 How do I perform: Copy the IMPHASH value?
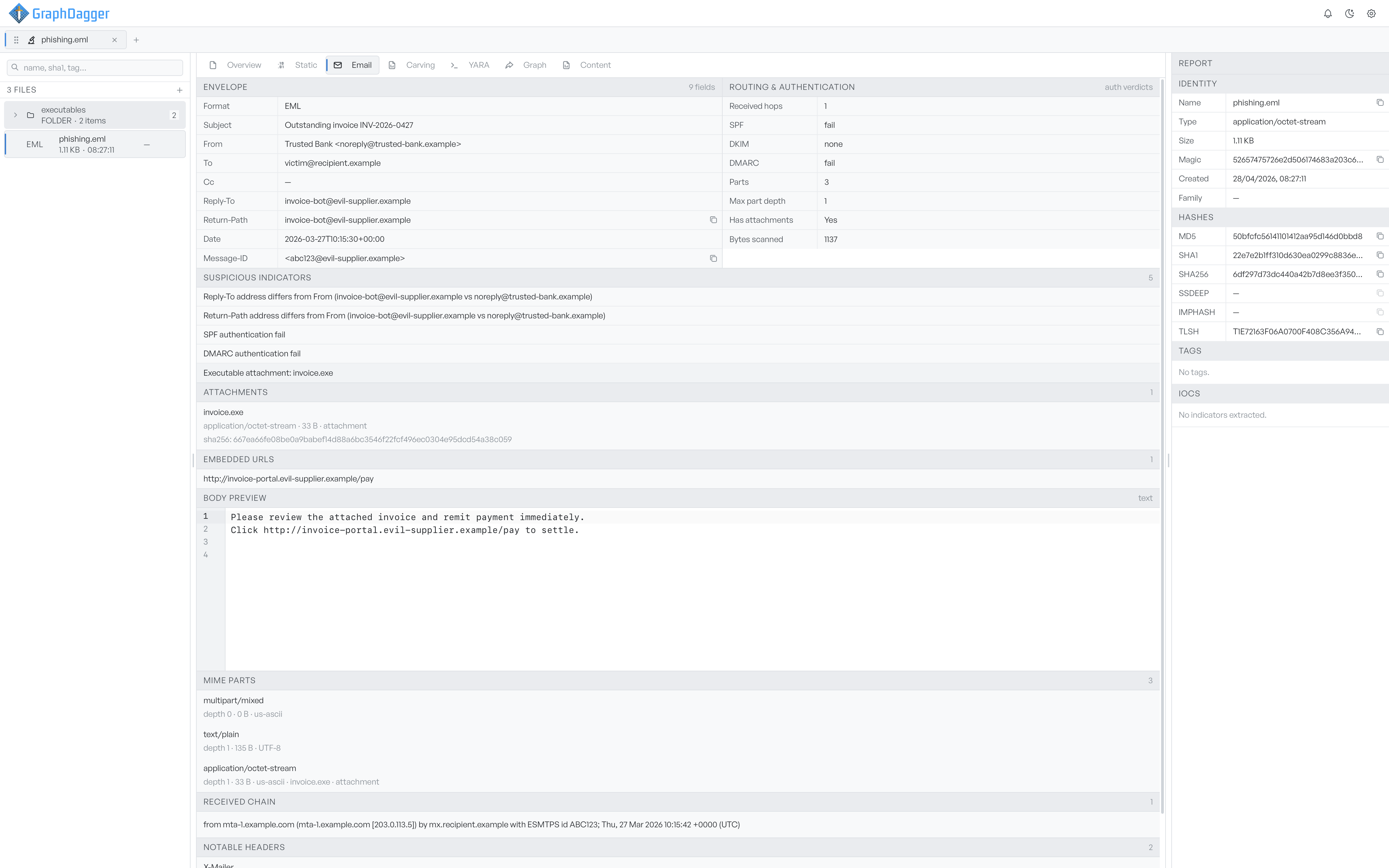[x=1380, y=312]
